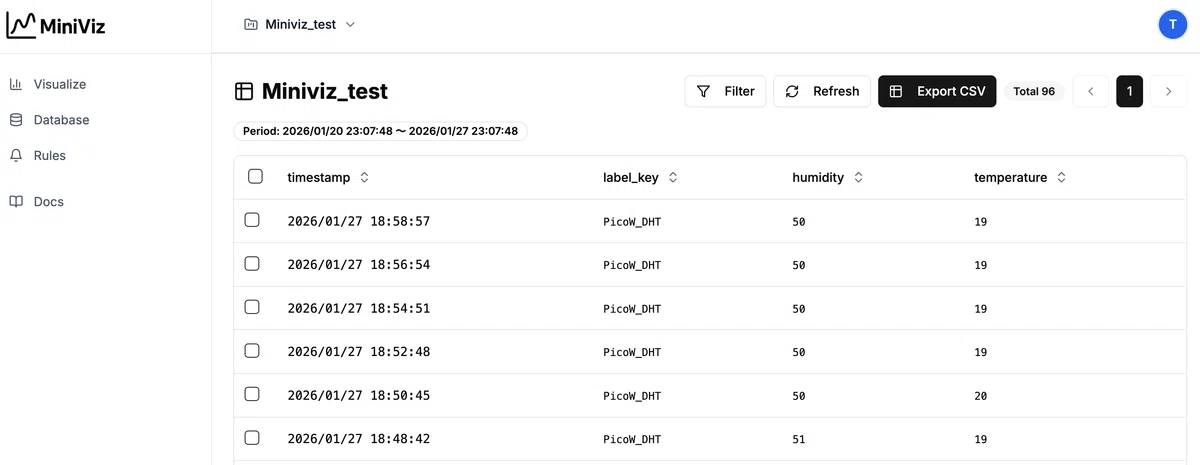Click the MiniViz logo icon

coord(21,26)
